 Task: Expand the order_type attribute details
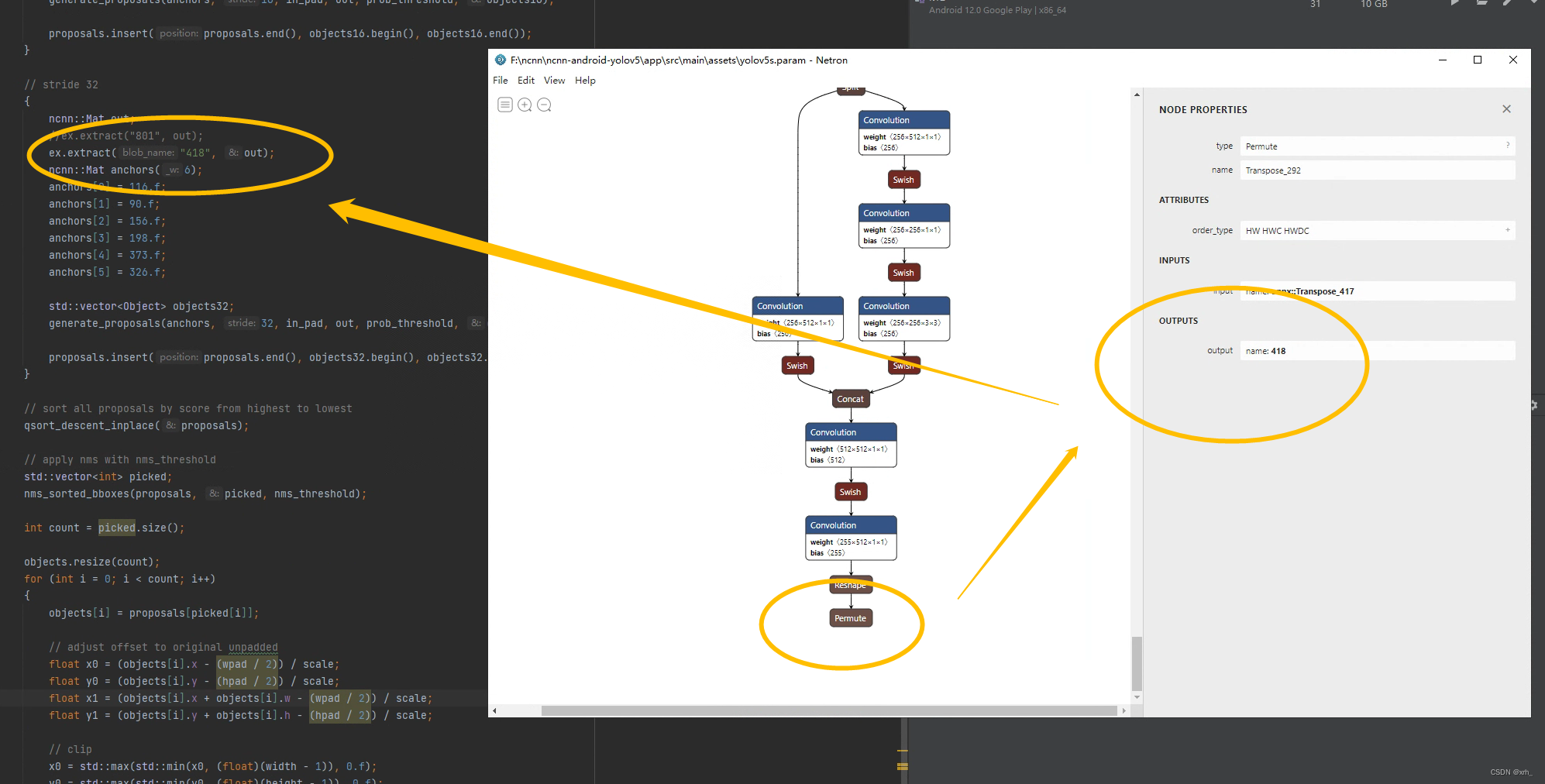point(1508,230)
